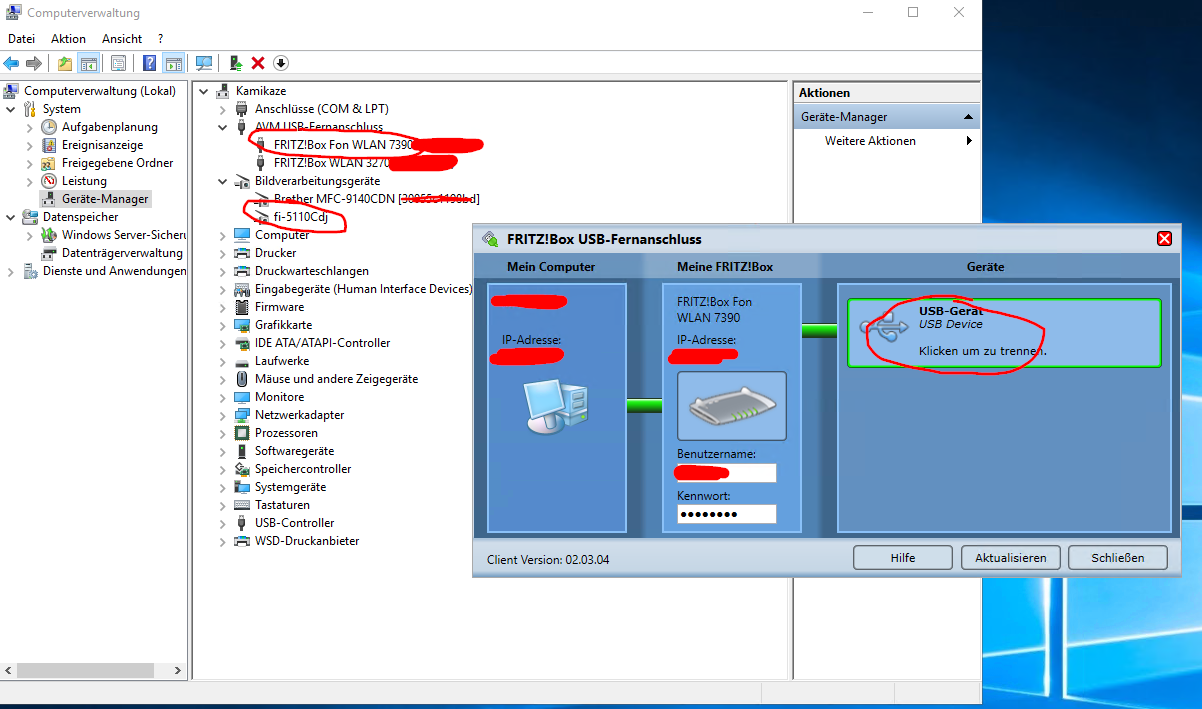1202x709 pixels.
Task: Select the Speichercontroller category
Action: [x=303, y=469]
